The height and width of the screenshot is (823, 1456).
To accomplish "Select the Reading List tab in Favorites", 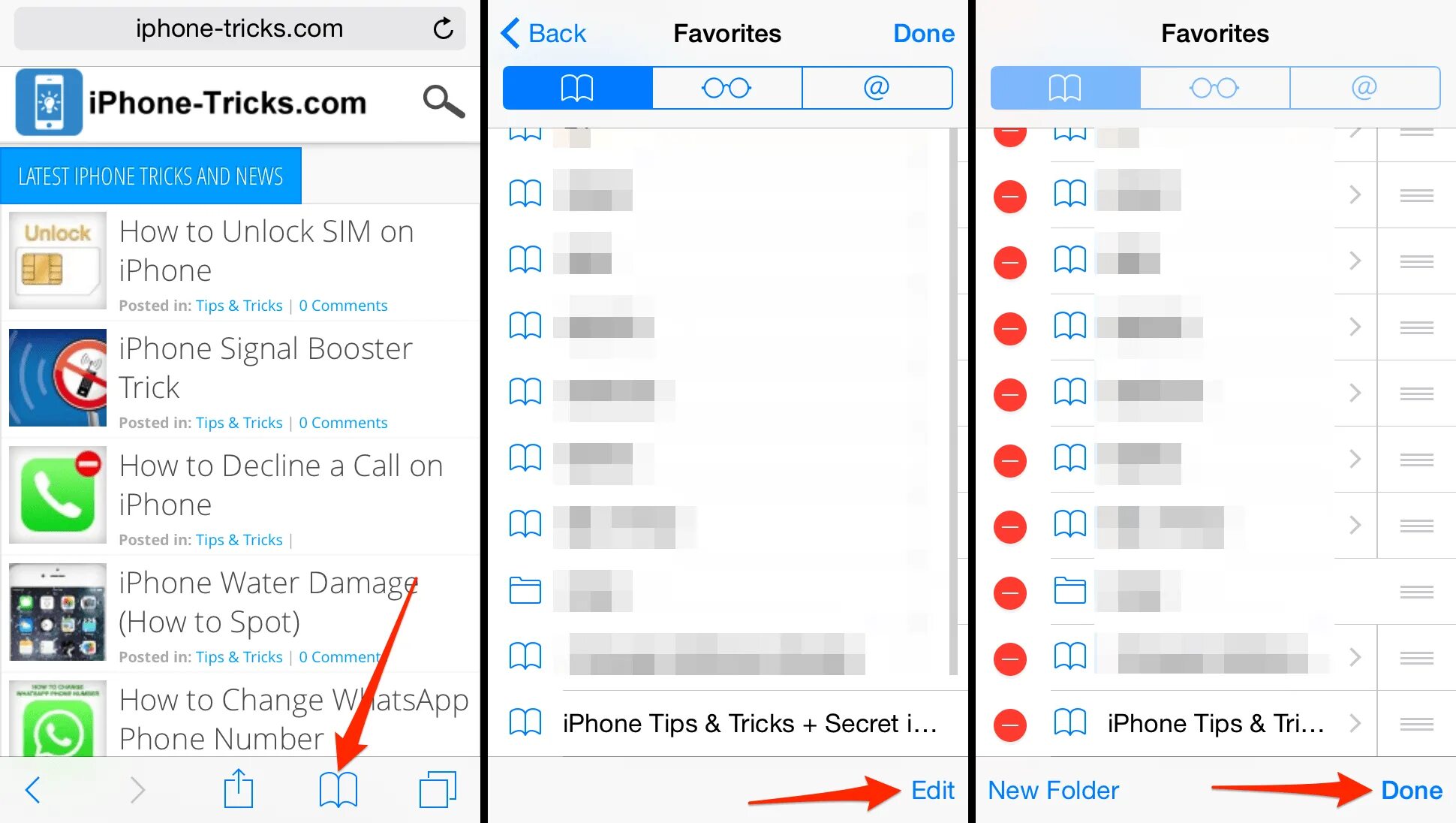I will (726, 88).
